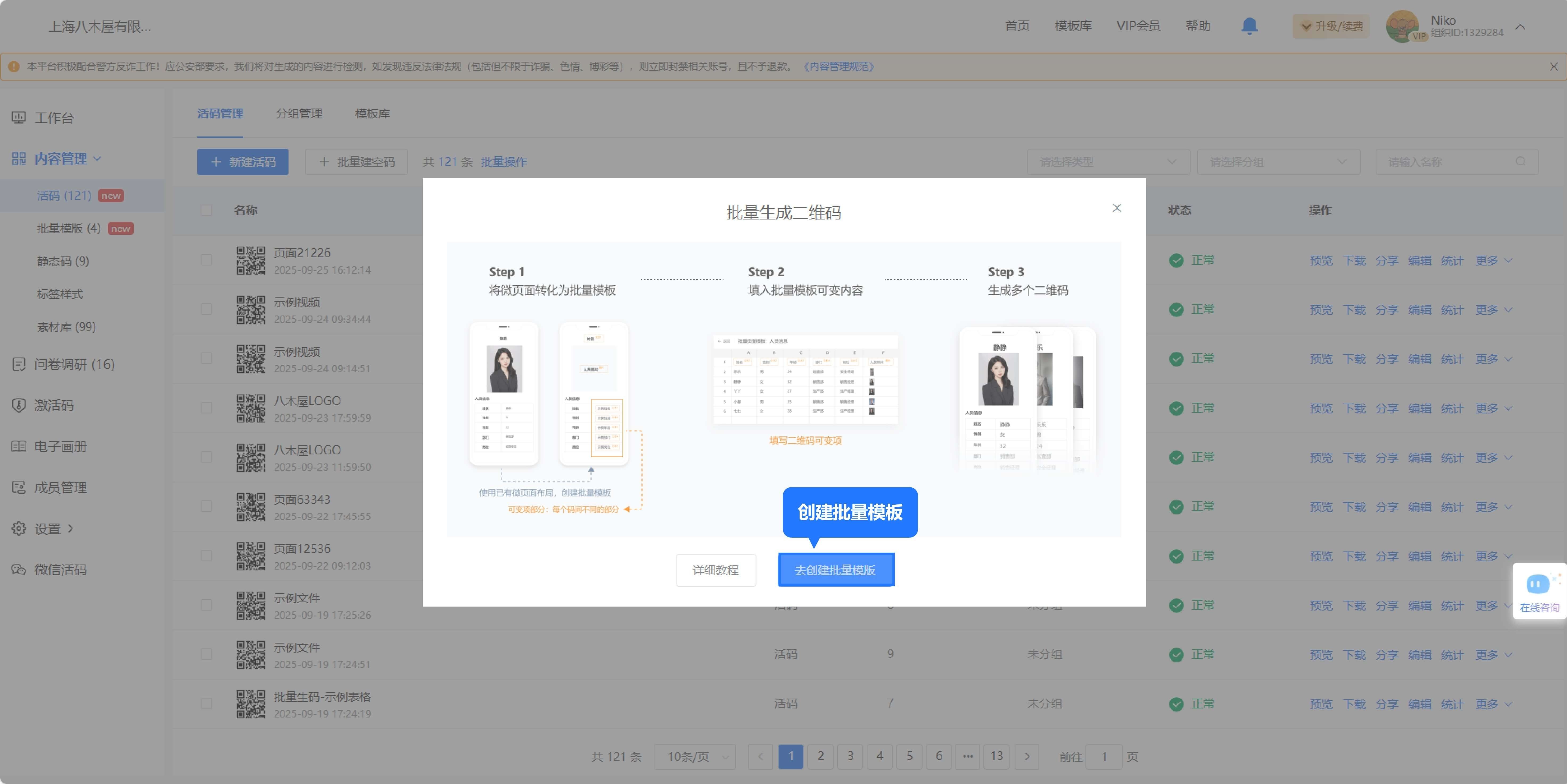Switch to the 分组管理 tab
Viewport: 1567px width, 784px height.
(299, 114)
